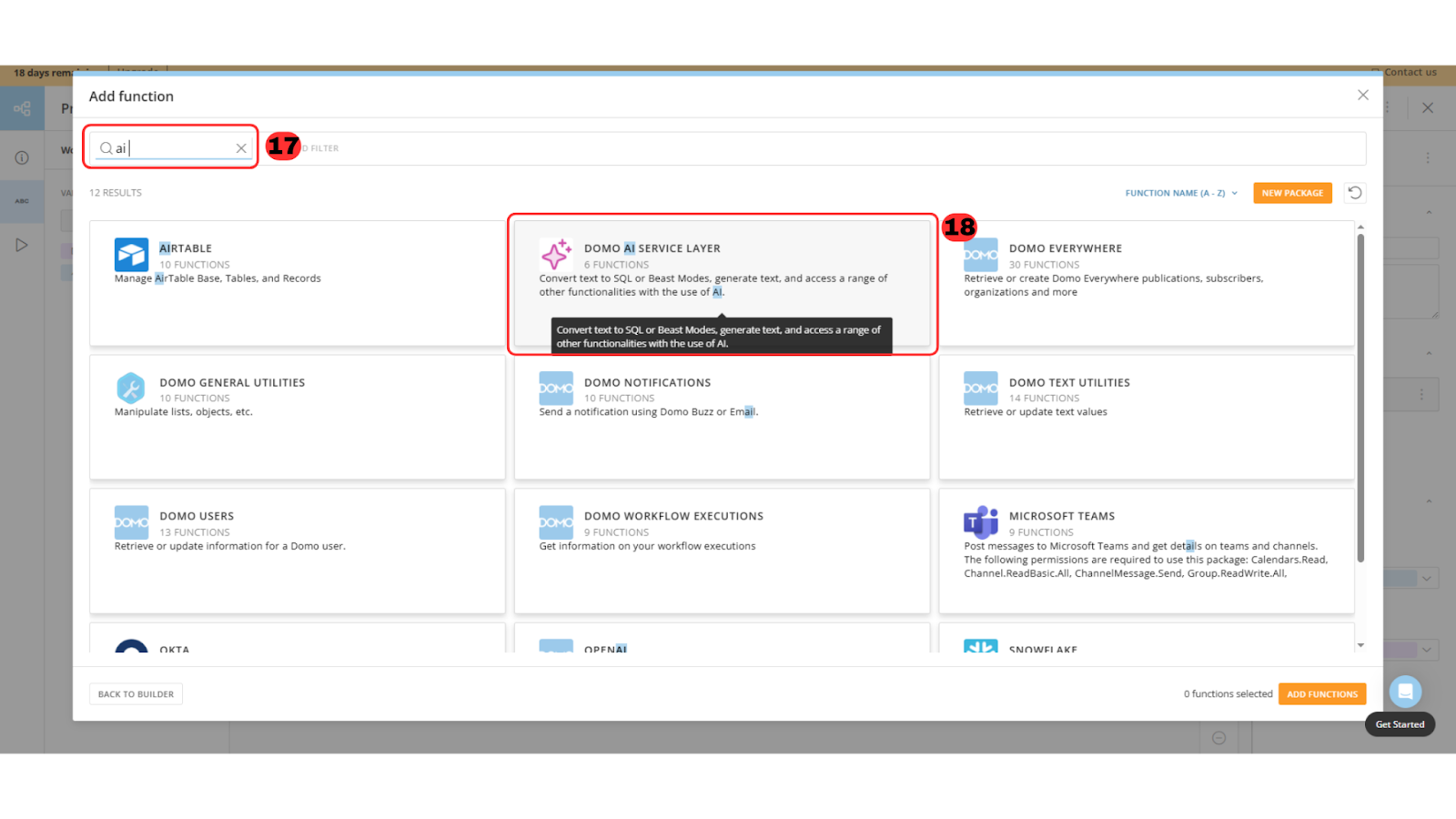The image size is (1456, 819).
Task: Click the play/run icon in background sidebar
Action: point(22,245)
